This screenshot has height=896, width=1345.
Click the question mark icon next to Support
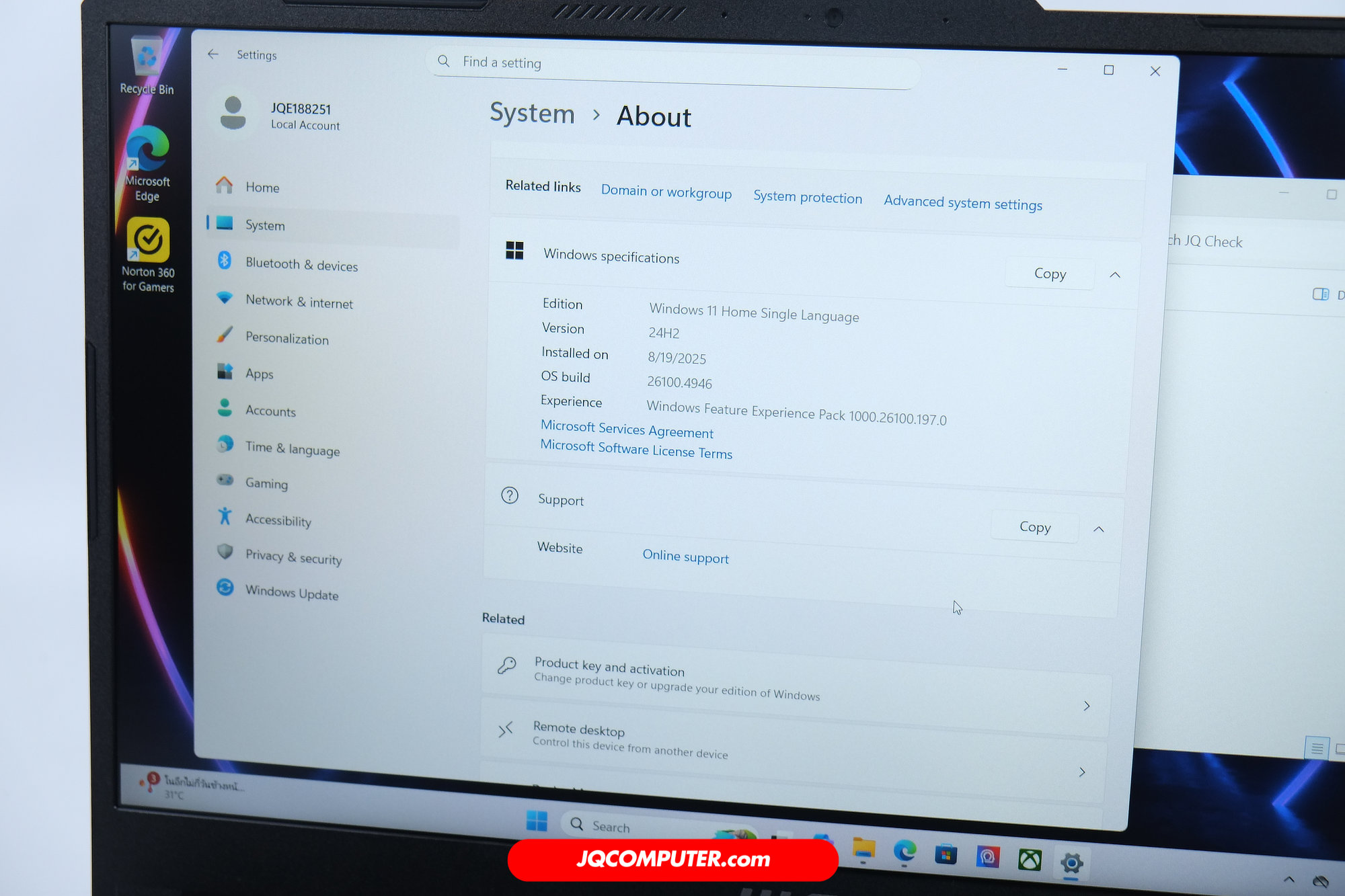pyautogui.click(x=510, y=495)
